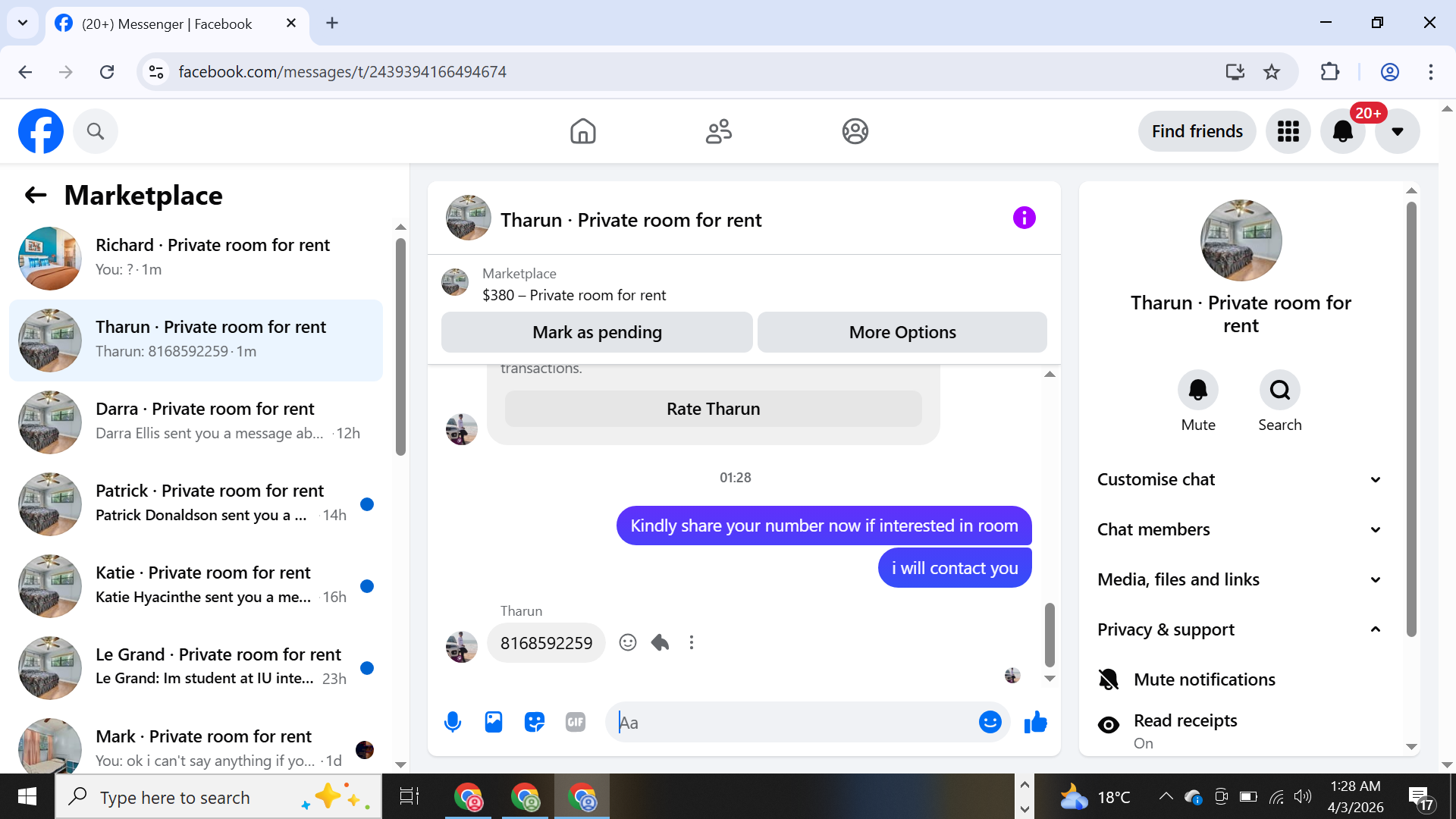
Task: Click the Find friends button
Action: pyautogui.click(x=1197, y=131)
